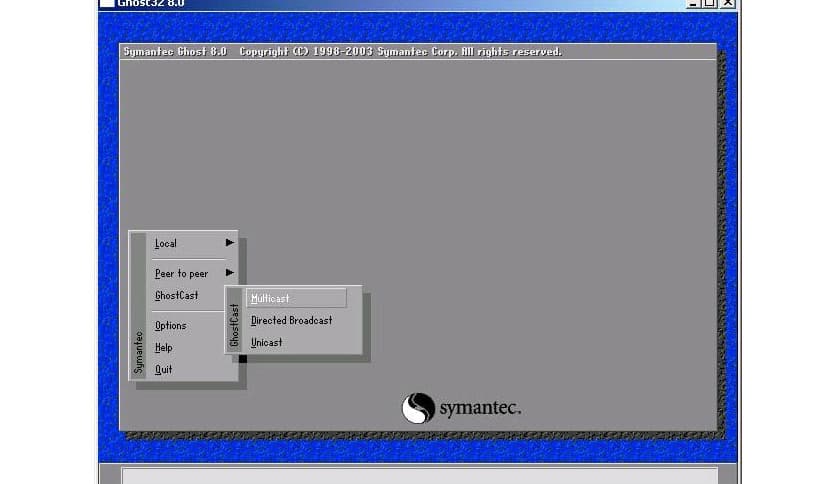Choose Directed Broadcast option
This screenshot has height=484, width=836.
point(292,320)
